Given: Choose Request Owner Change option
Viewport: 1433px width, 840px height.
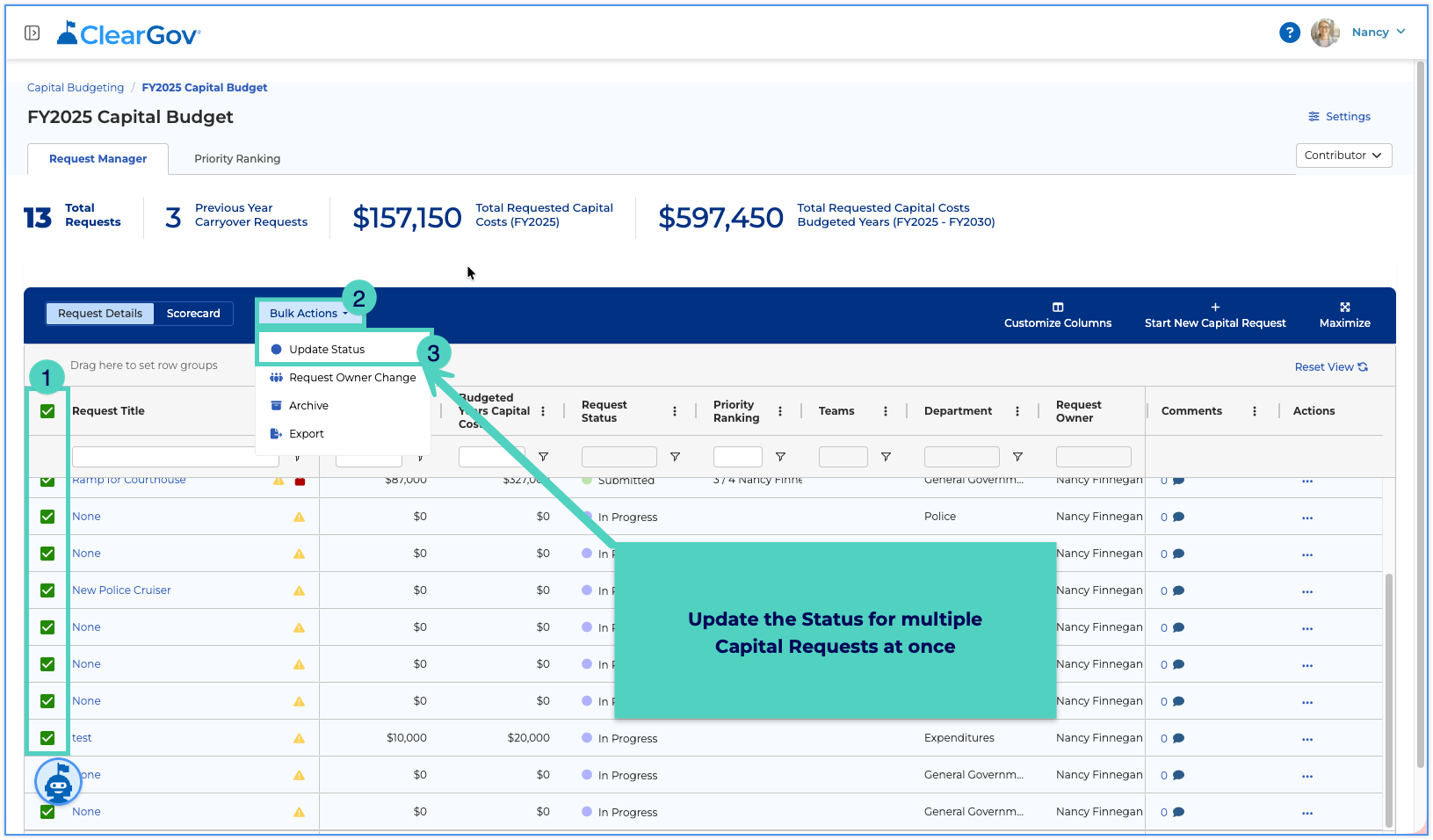Looking at the screenshot, I should [343, 378].
